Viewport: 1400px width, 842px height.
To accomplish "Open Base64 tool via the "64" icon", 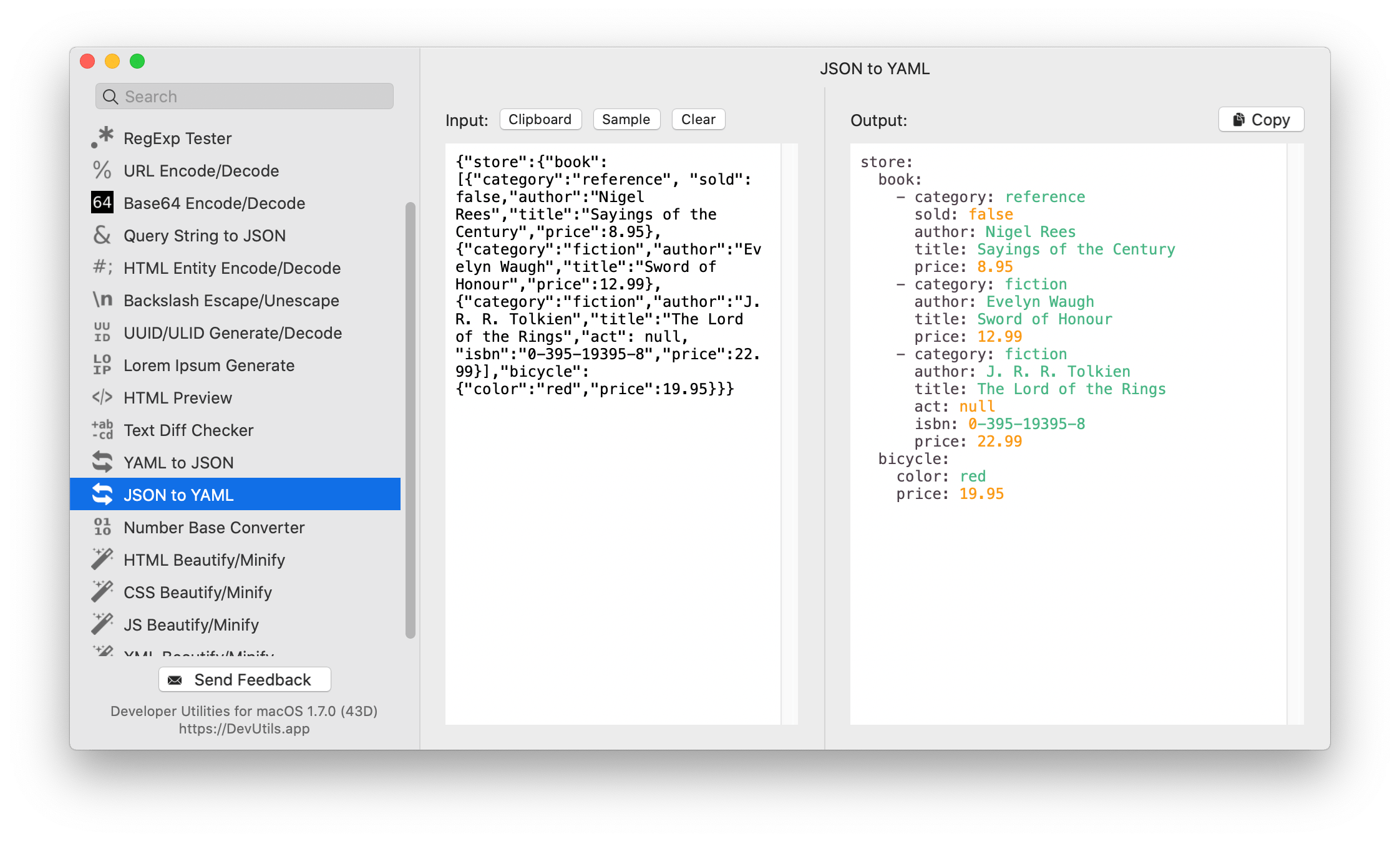I will pyautogui.click(x=102, y=202).
